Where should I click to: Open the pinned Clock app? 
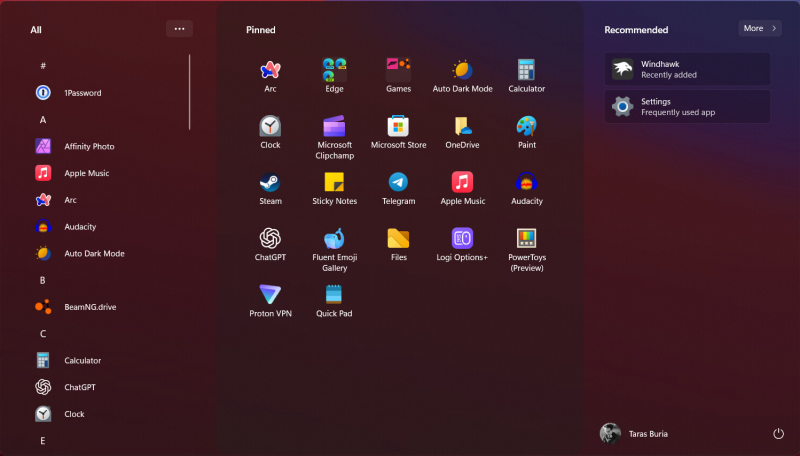[270, 132]
